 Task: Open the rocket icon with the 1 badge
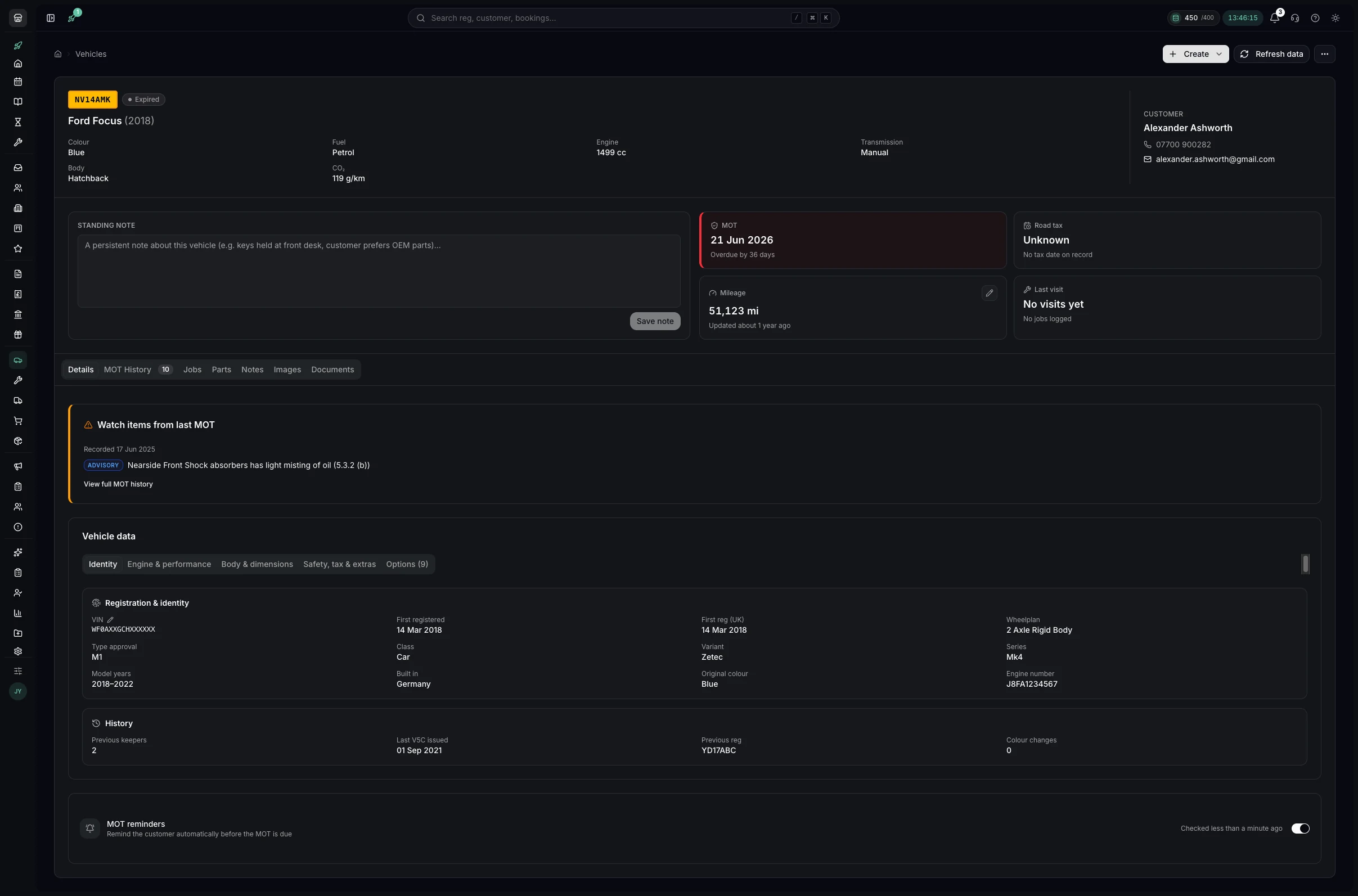(x=72, y=17)
